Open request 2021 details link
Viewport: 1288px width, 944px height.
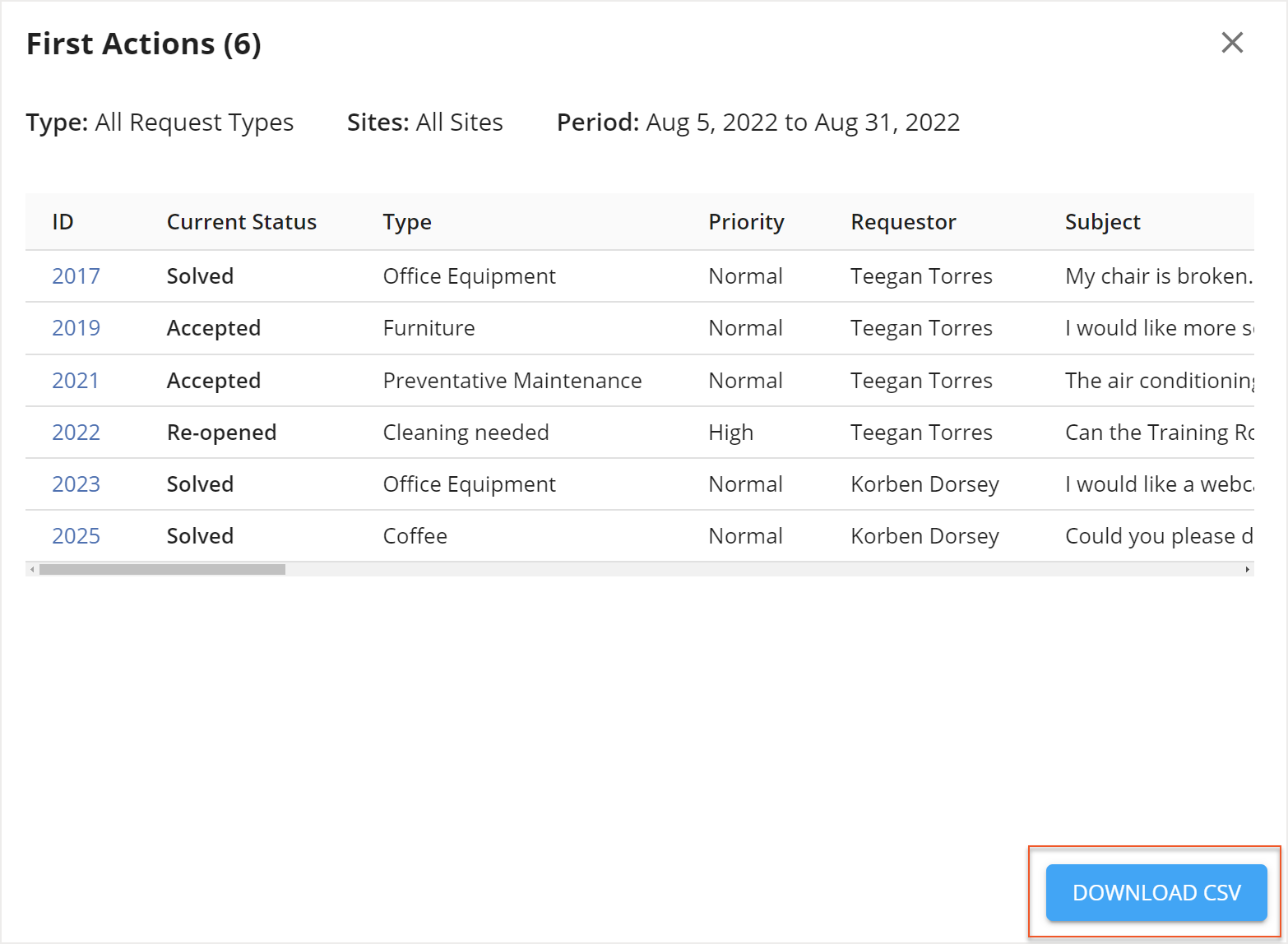[x=76, y=380]
